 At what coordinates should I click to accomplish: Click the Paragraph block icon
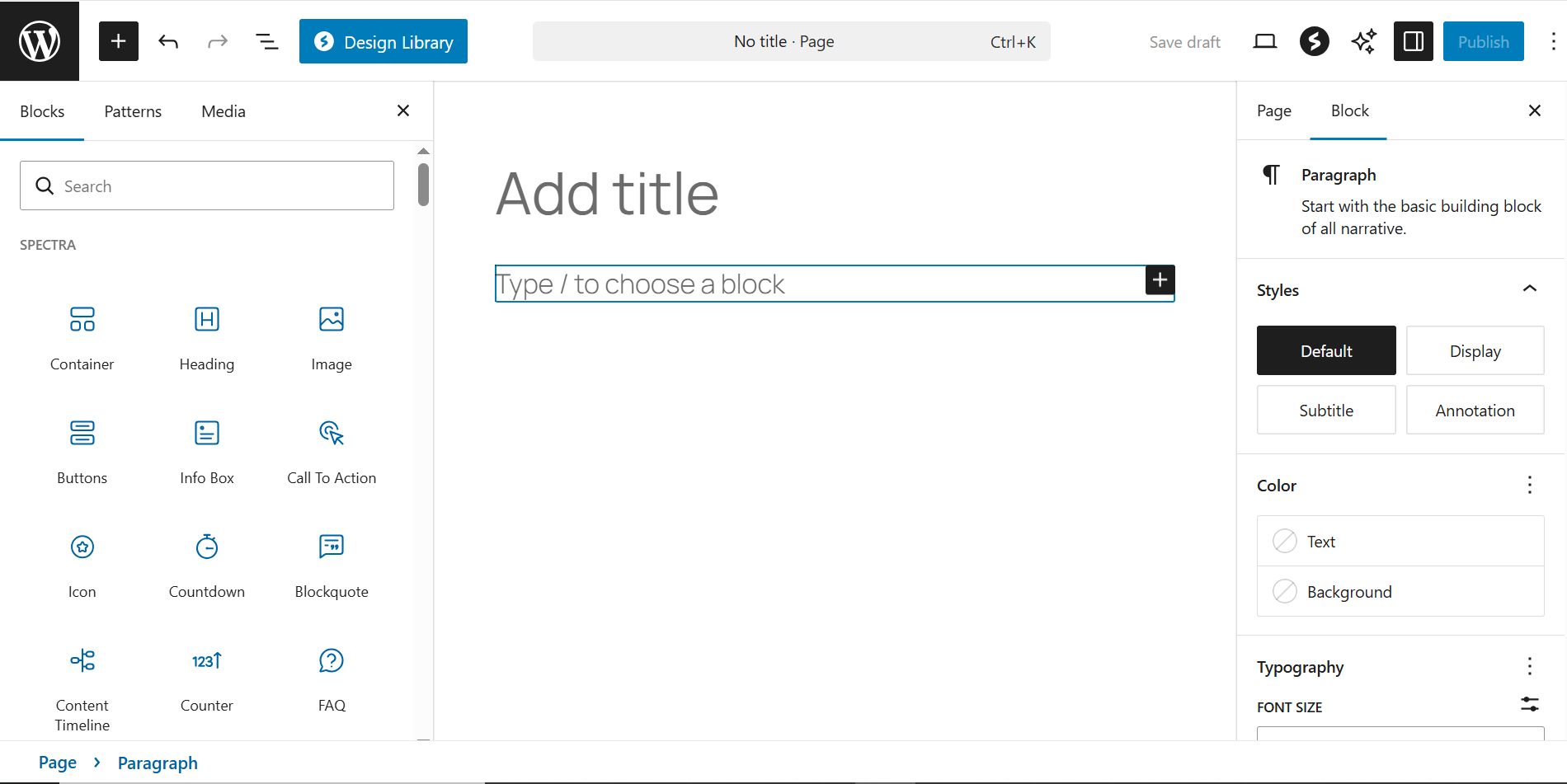click(1272, 175)
